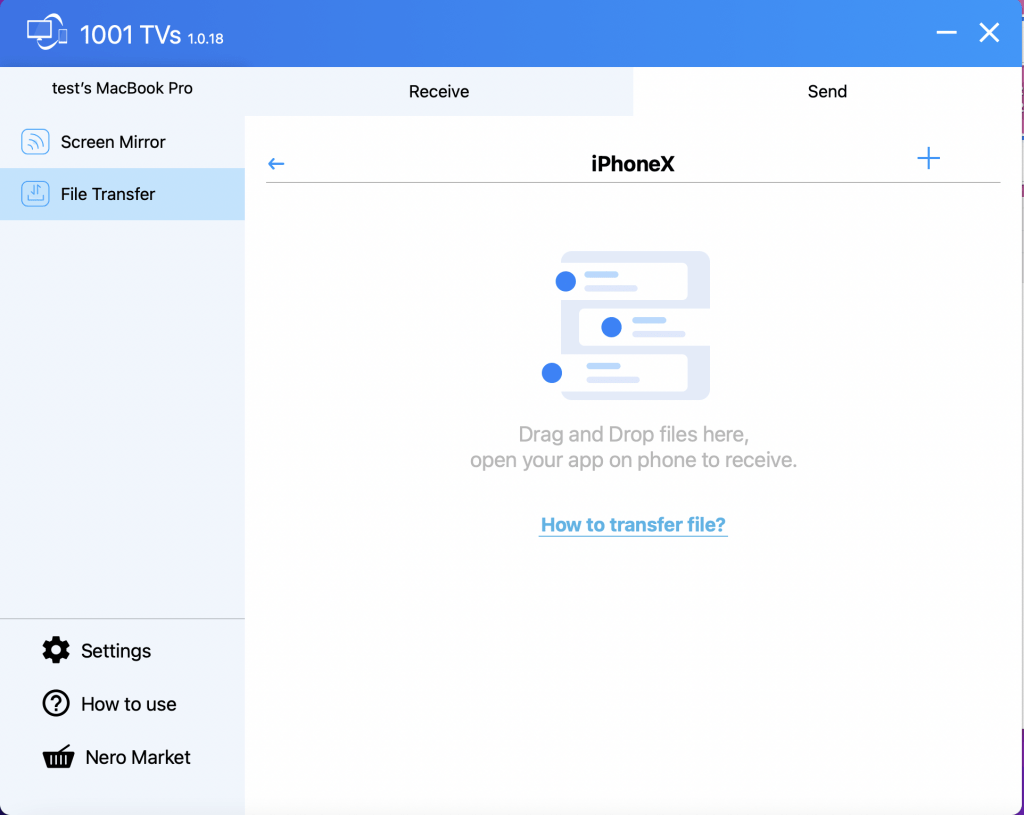Image resolution: width=1024 pixels, height=815 pixels.
Task: Open the 'How to transfer file?' link
Action: 633,524
